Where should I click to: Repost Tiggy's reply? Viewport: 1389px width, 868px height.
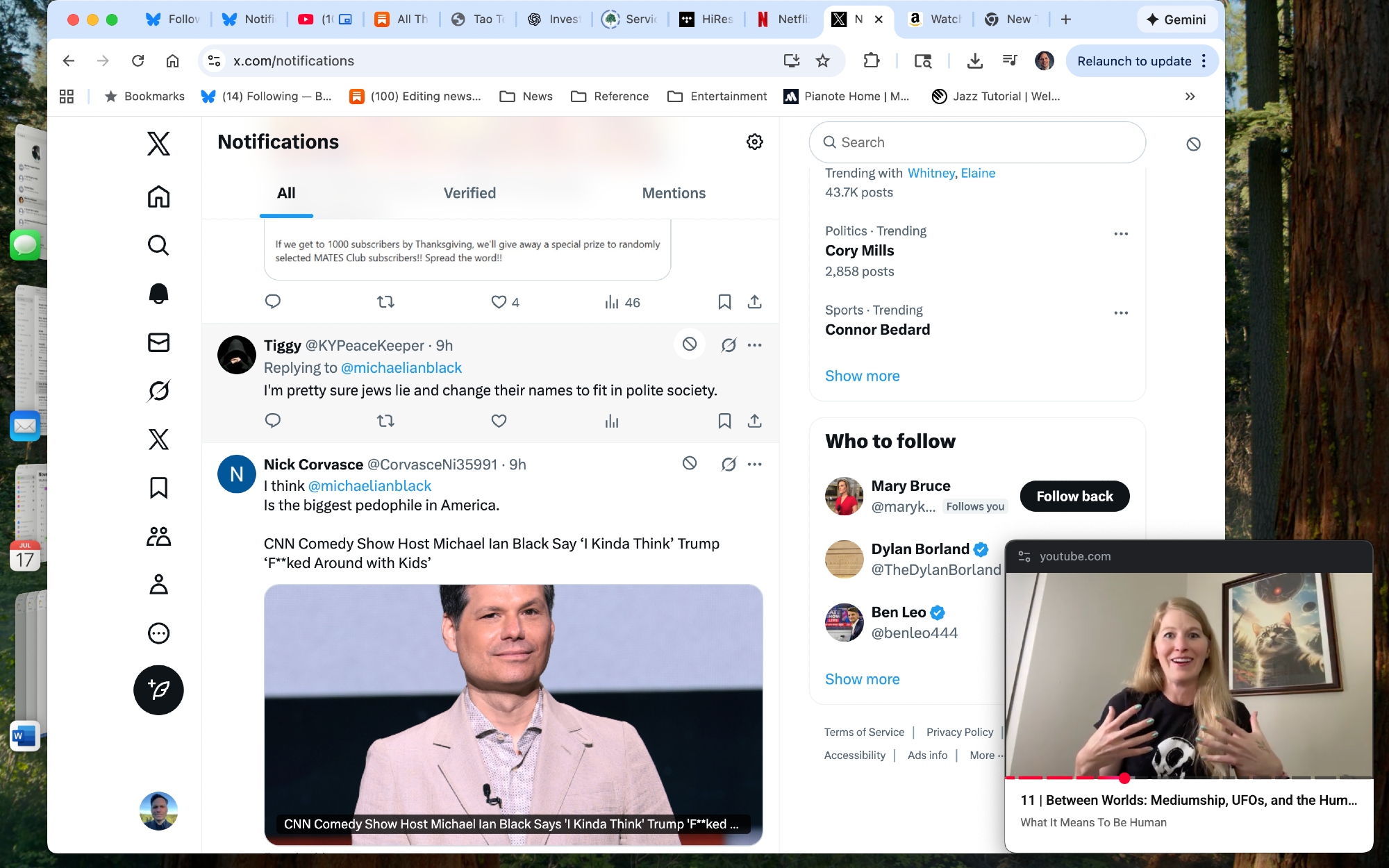tap(385, 421)
